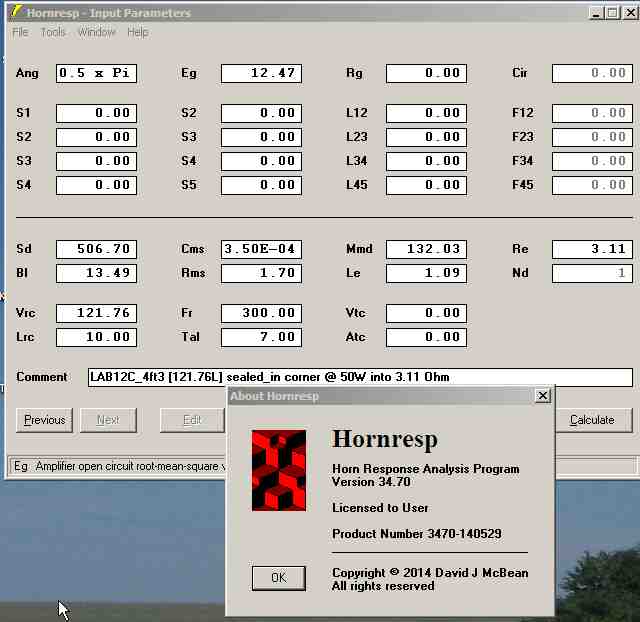Click the L23 input field
640x622 pixels.
click(x=426, y=138)
